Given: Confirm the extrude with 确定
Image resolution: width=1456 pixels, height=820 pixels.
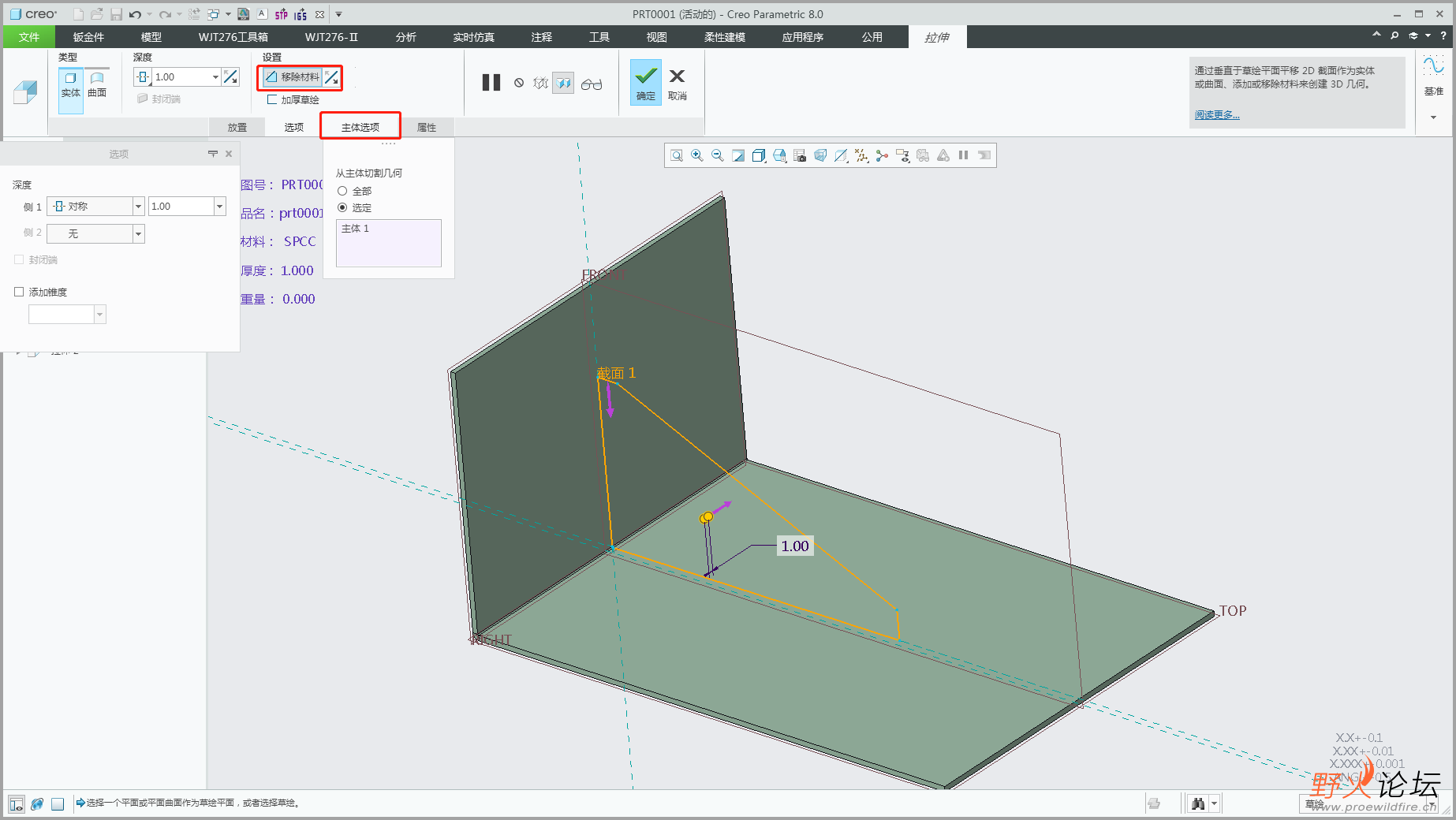Looking at the screenshot, I should (x=645, y=82).
